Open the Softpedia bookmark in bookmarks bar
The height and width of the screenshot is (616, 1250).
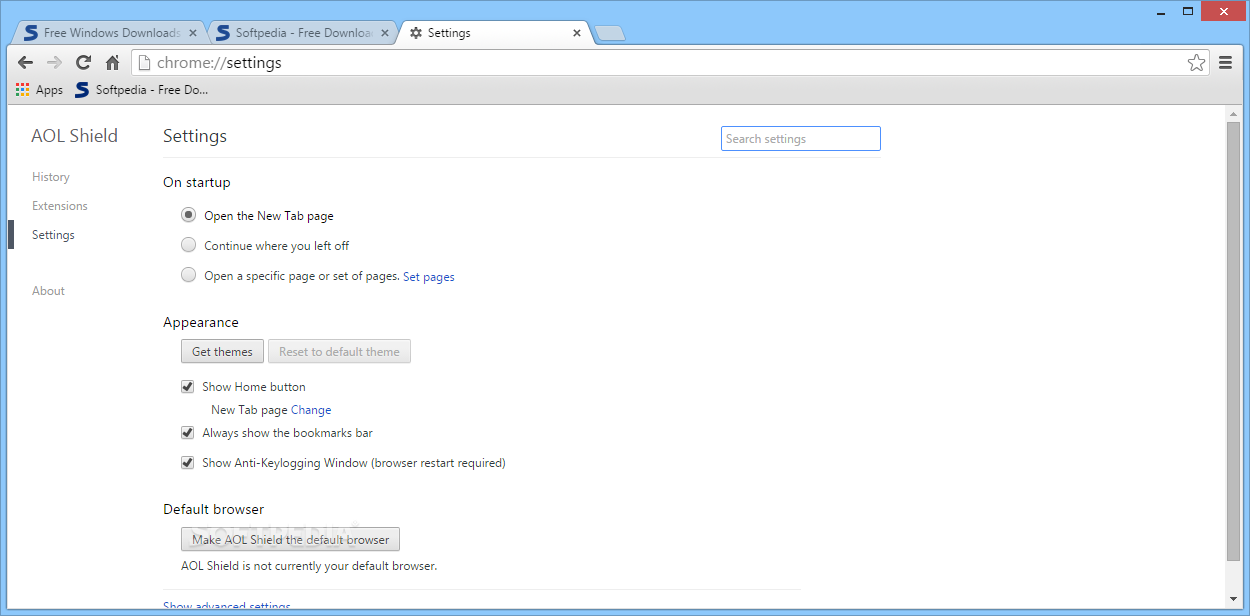click(141, 90)
